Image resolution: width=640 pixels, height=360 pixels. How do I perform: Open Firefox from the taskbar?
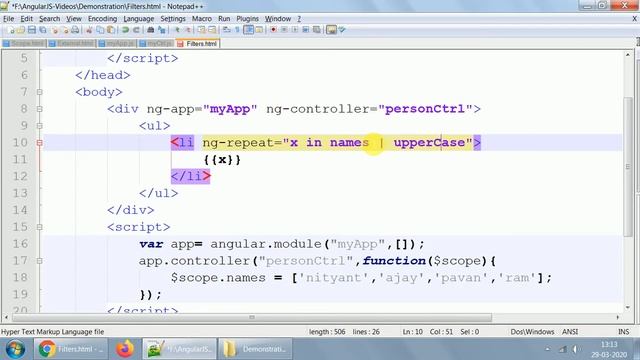[125, 349]
